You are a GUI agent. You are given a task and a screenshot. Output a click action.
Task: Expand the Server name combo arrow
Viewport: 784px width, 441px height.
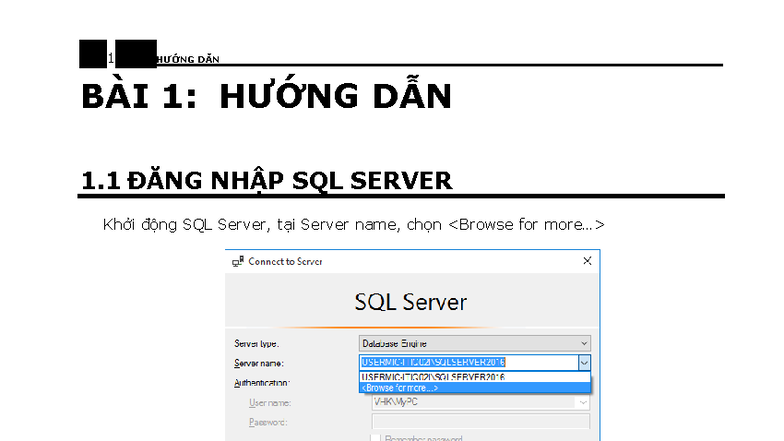click(584, 362)
